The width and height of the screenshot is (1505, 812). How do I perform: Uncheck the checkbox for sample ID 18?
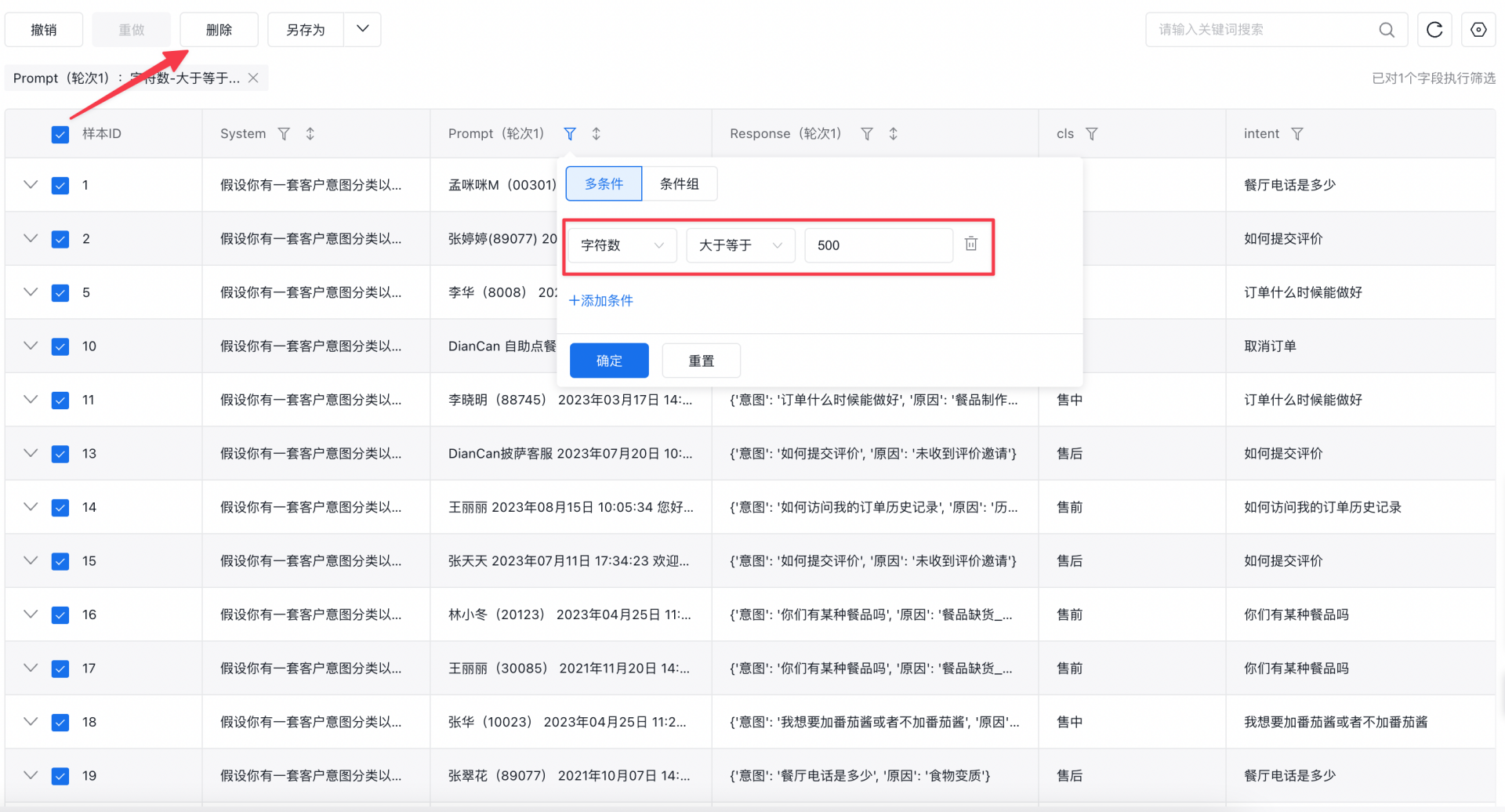tap(60, 723)
